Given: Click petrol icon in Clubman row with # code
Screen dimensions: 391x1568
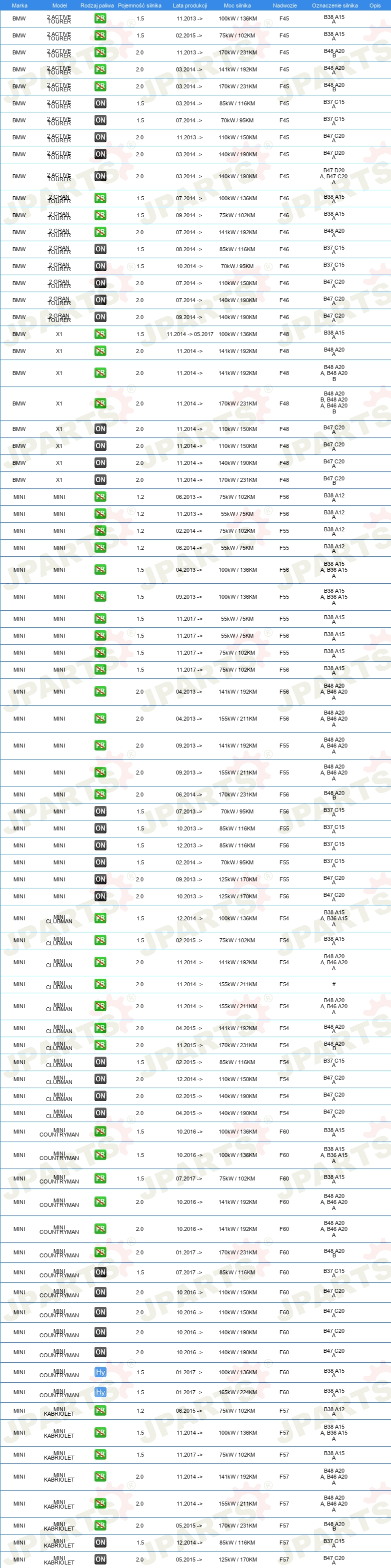Looking at the screenshot, I should [x=100, y=984].
